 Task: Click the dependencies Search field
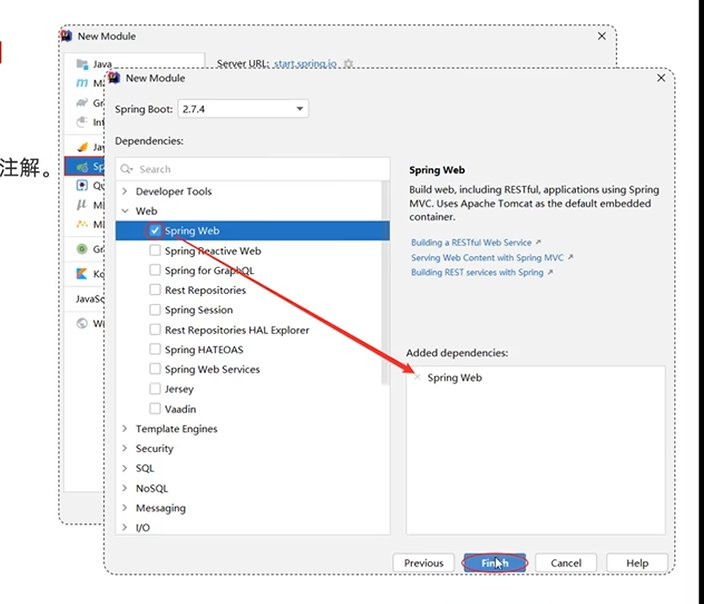(253, 169)
